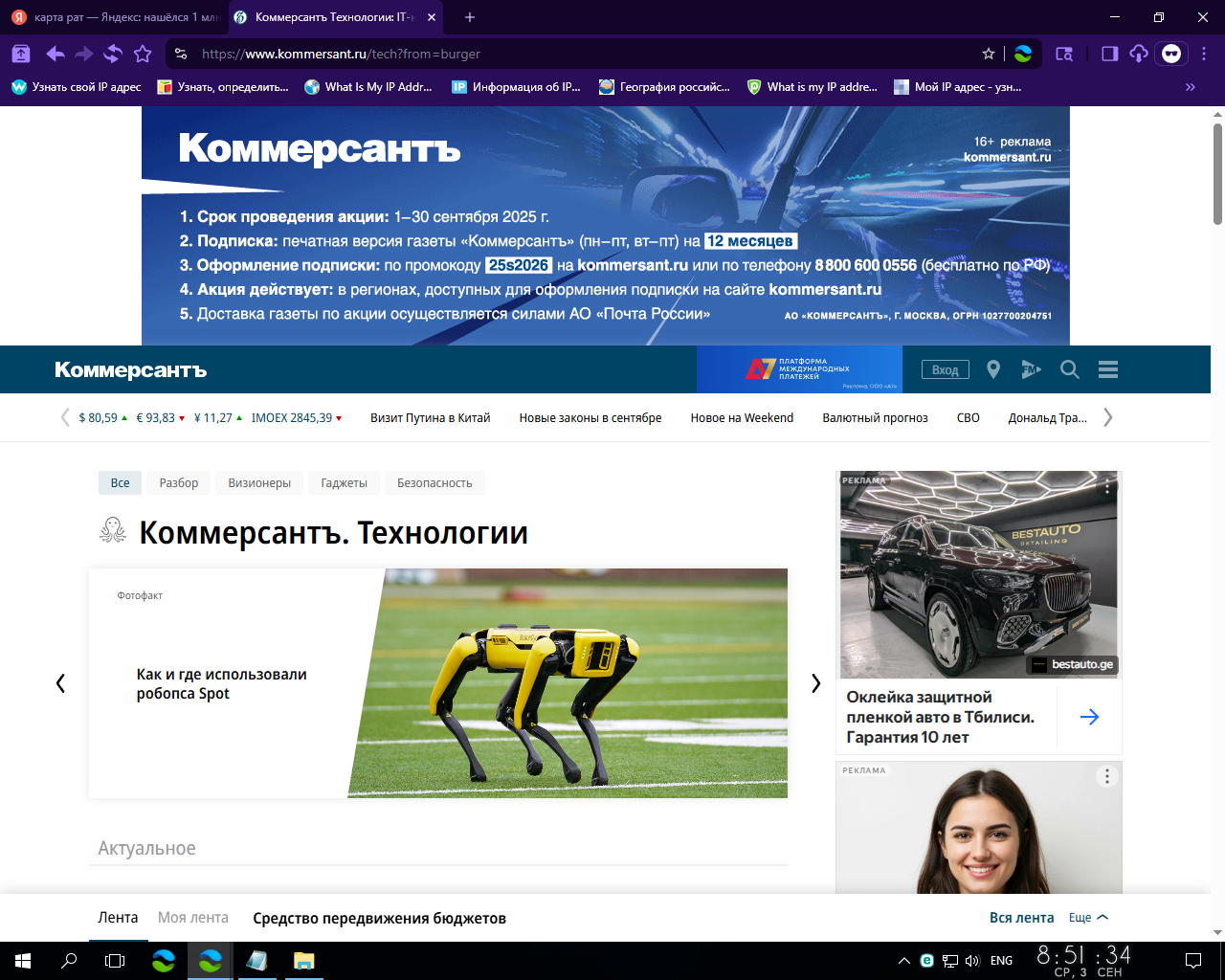Reload the page with refresh icon

point(113,54)
